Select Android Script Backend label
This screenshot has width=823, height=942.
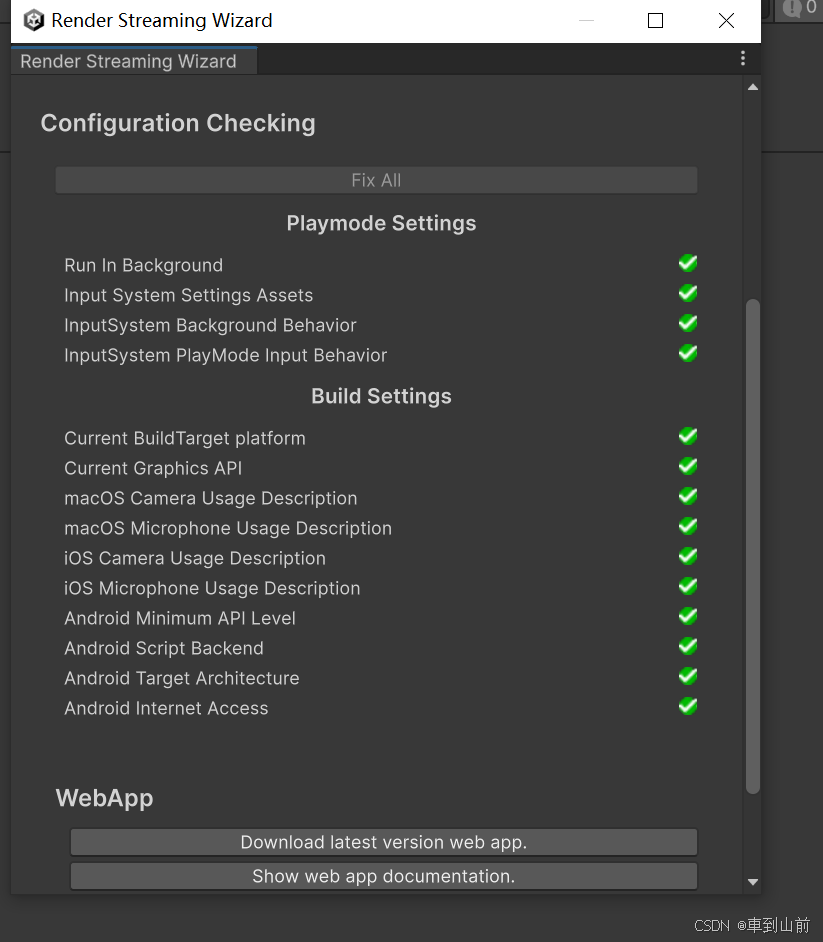point(164,649)
